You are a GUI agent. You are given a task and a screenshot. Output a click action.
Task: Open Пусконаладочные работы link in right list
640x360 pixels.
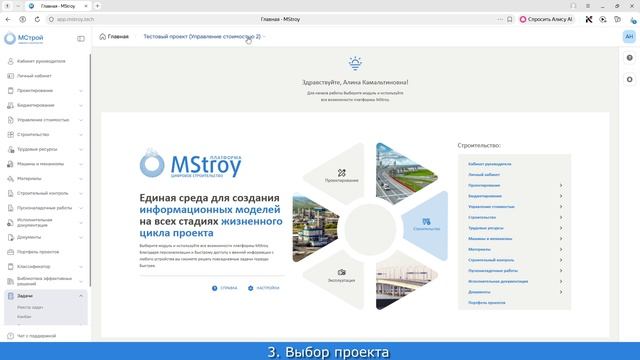[493, 271]
